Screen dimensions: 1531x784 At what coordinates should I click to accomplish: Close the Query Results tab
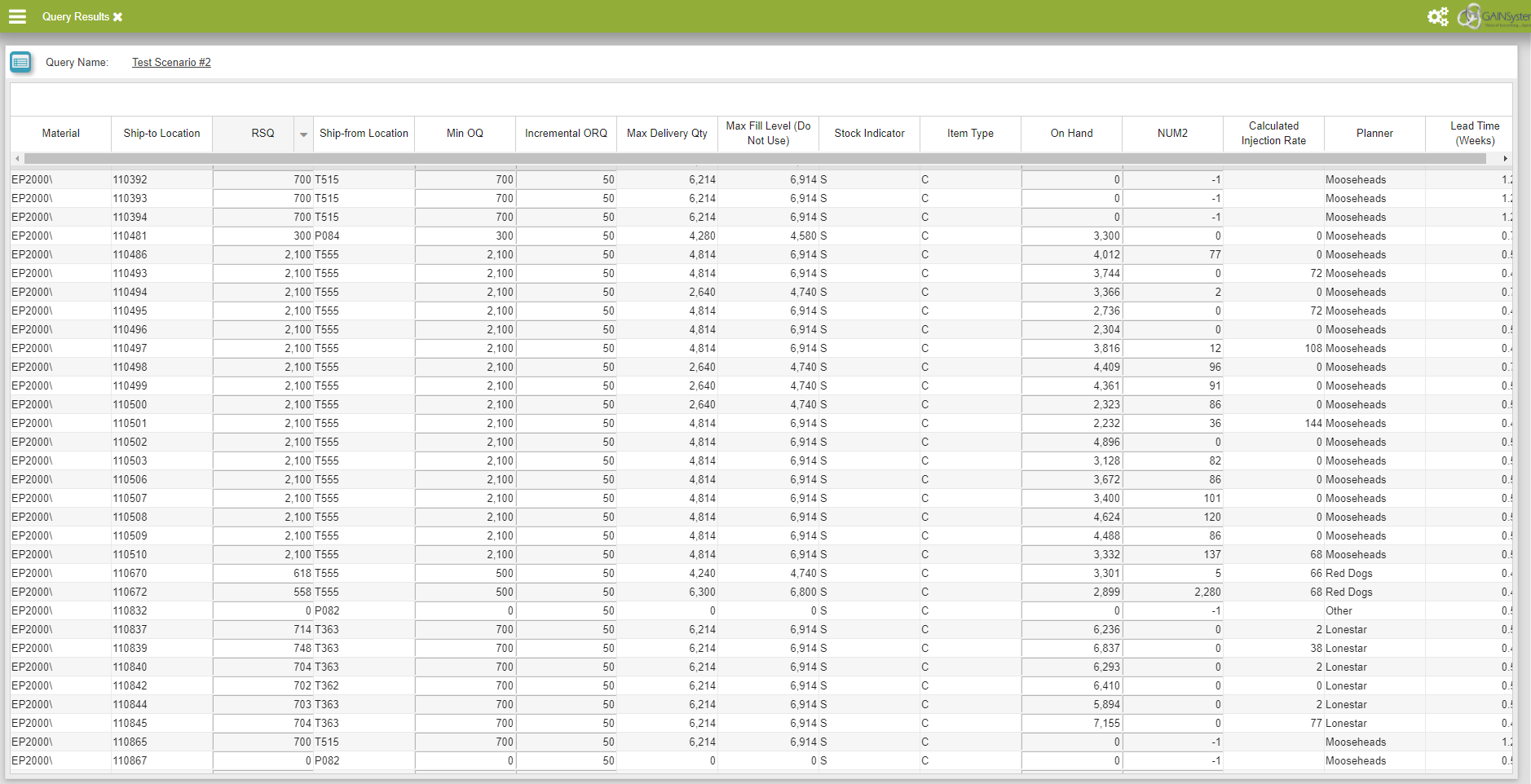(x=118, y=17)
